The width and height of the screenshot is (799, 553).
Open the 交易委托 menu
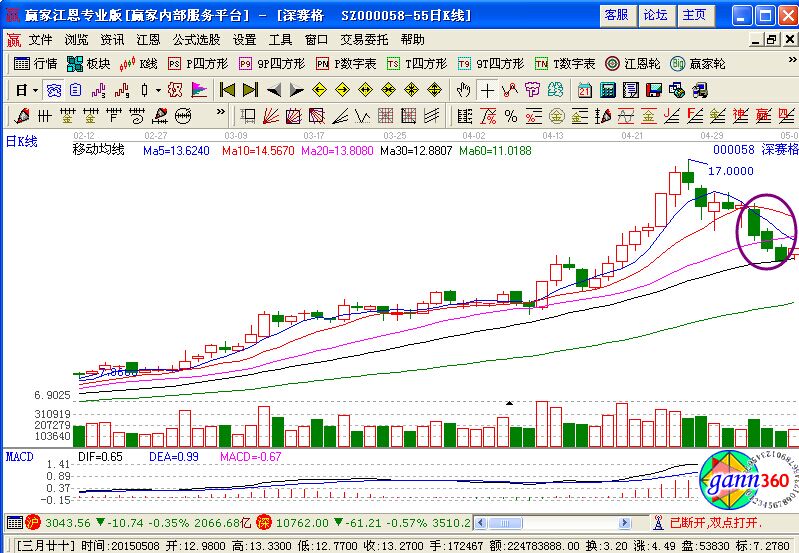coord(364,40)
